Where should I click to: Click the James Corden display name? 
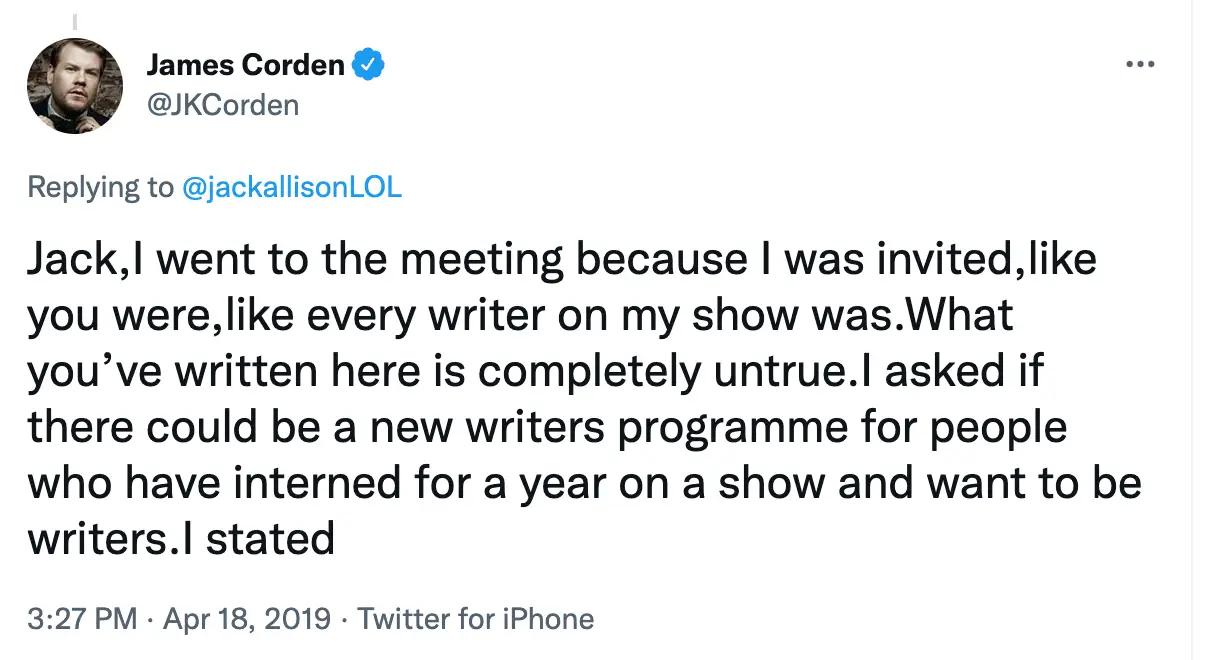coord(245,64)
